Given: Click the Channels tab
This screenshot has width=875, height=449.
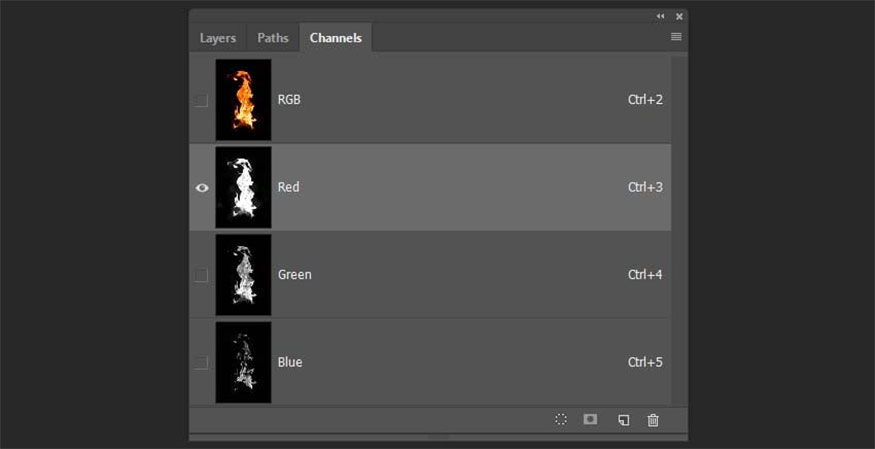Looking at the screenshot, I should click(335, 38).
